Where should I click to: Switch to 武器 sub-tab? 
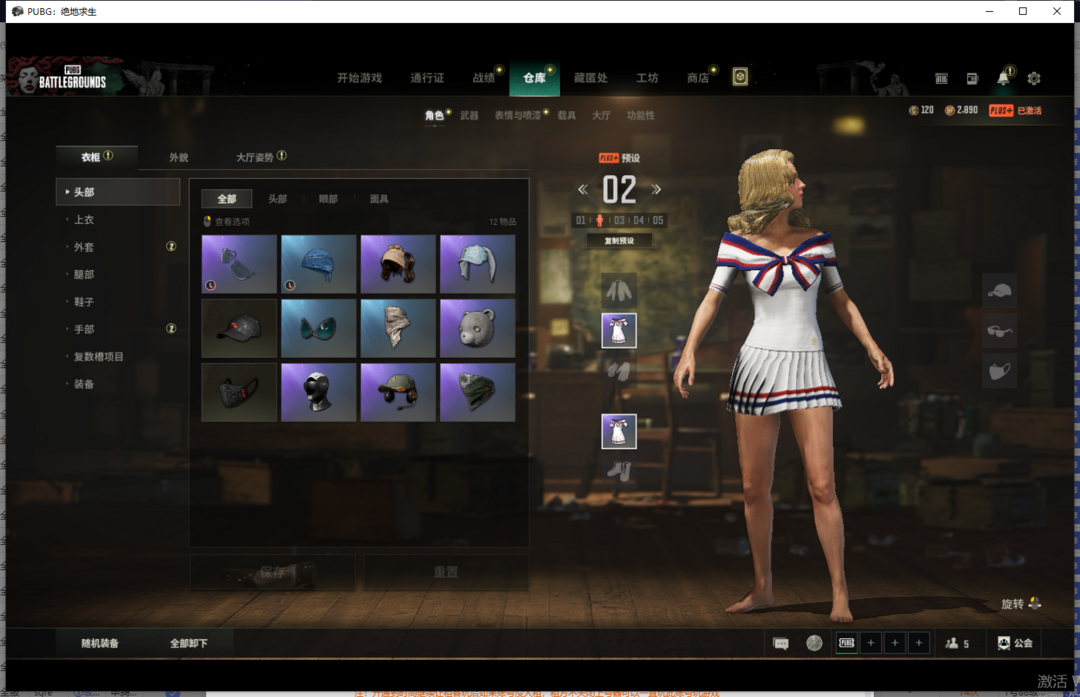tap(469, 115)
